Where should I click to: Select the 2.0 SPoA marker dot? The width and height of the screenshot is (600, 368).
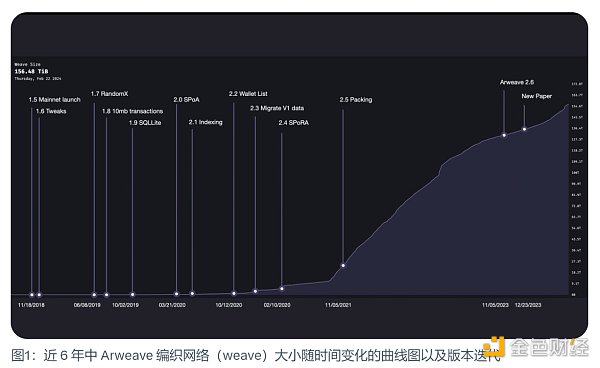176,294
